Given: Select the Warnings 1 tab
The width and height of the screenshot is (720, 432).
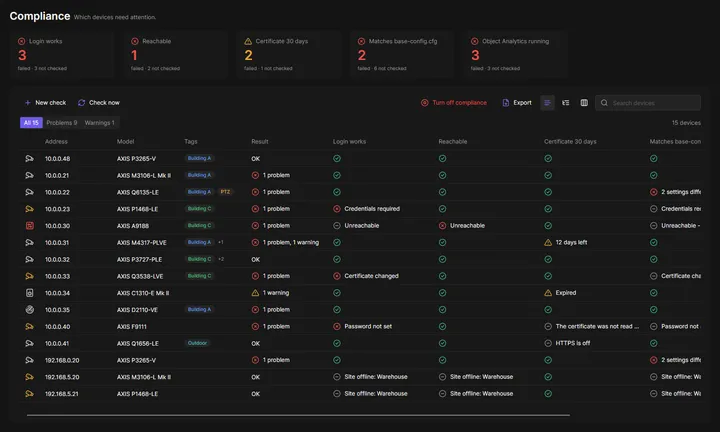Looking at the screenshot, I should (100, 123).
